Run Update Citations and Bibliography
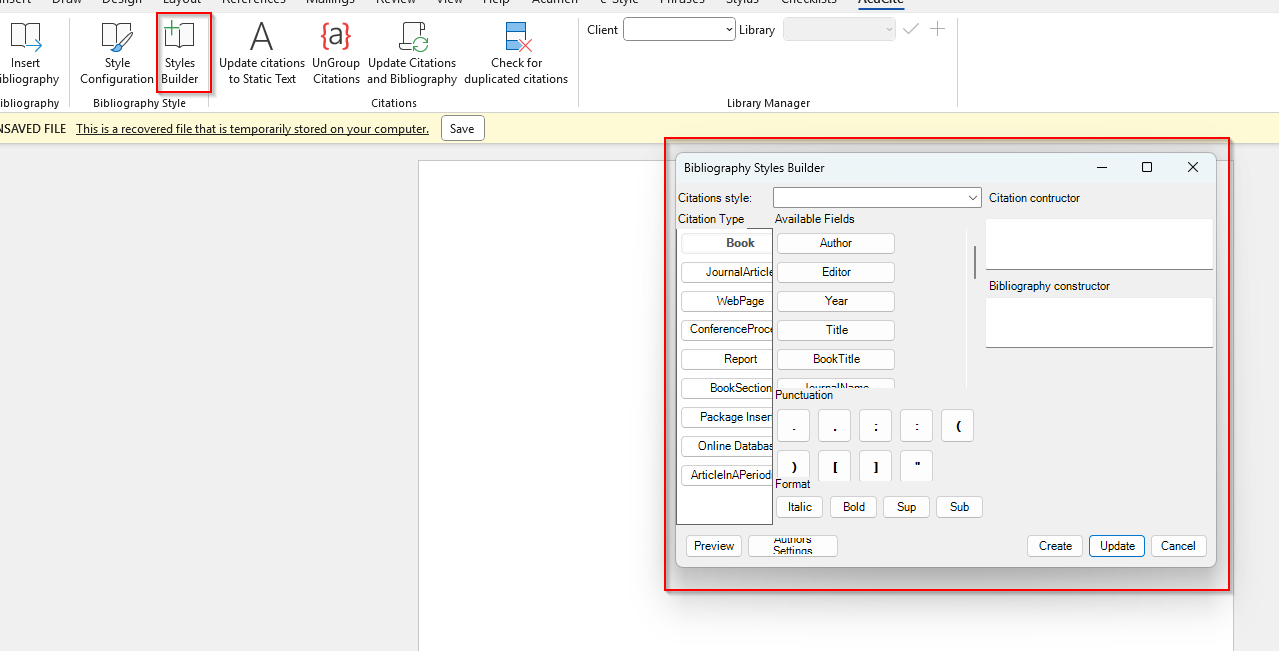Viewport: 1279px width, 651px height. [412, 54]
